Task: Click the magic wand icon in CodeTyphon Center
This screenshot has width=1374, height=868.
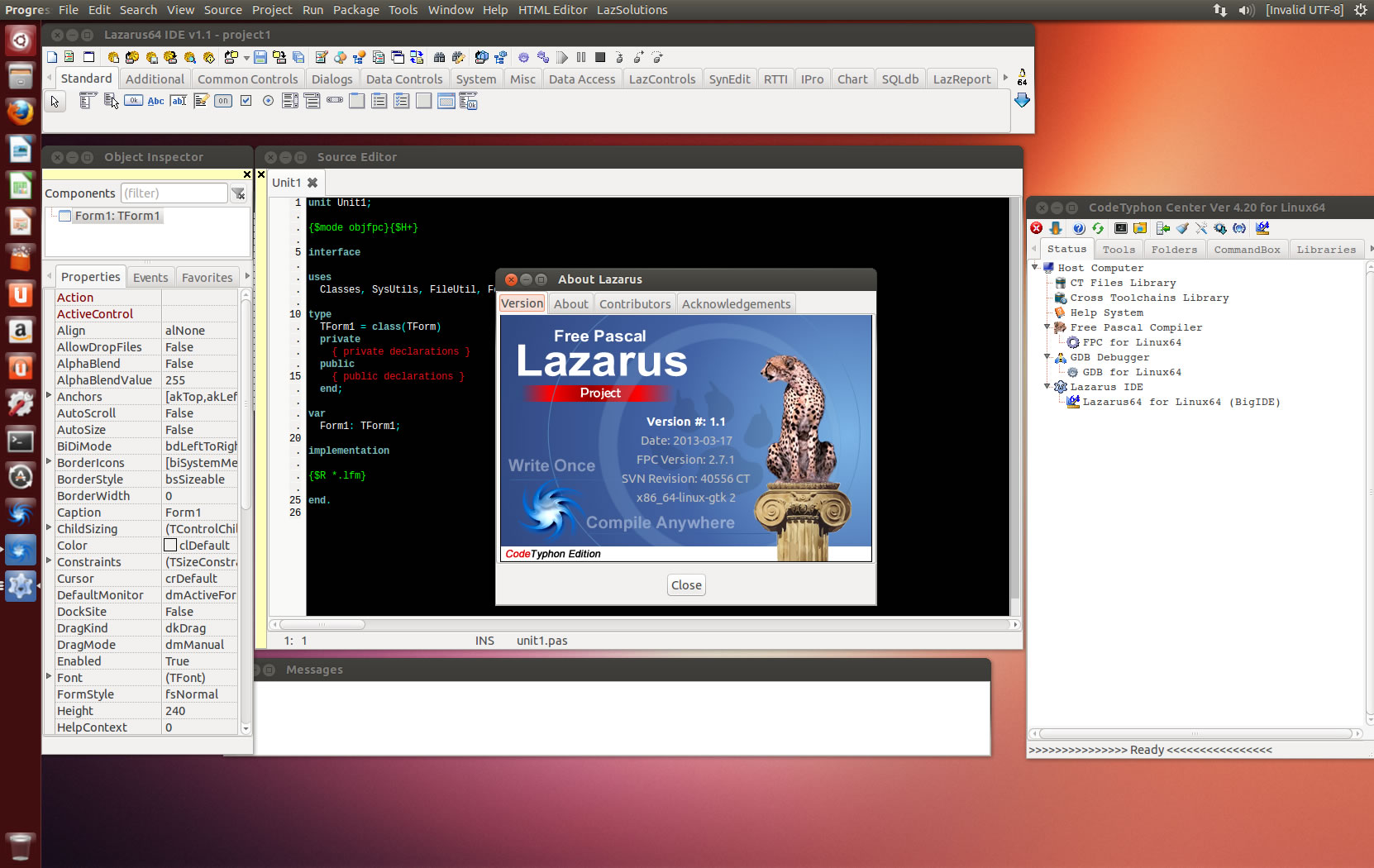Action: [x=1201, y=228]
